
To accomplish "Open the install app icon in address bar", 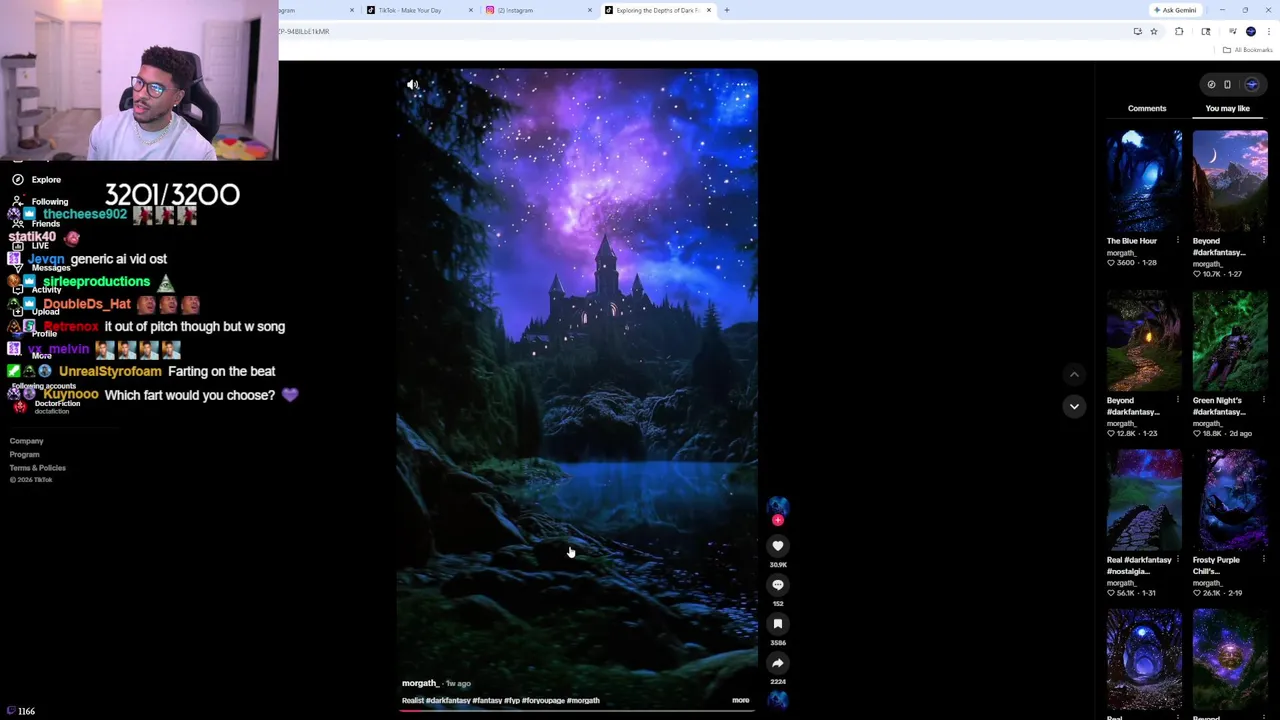I will pyautogui.click(x=1138, y=32).
